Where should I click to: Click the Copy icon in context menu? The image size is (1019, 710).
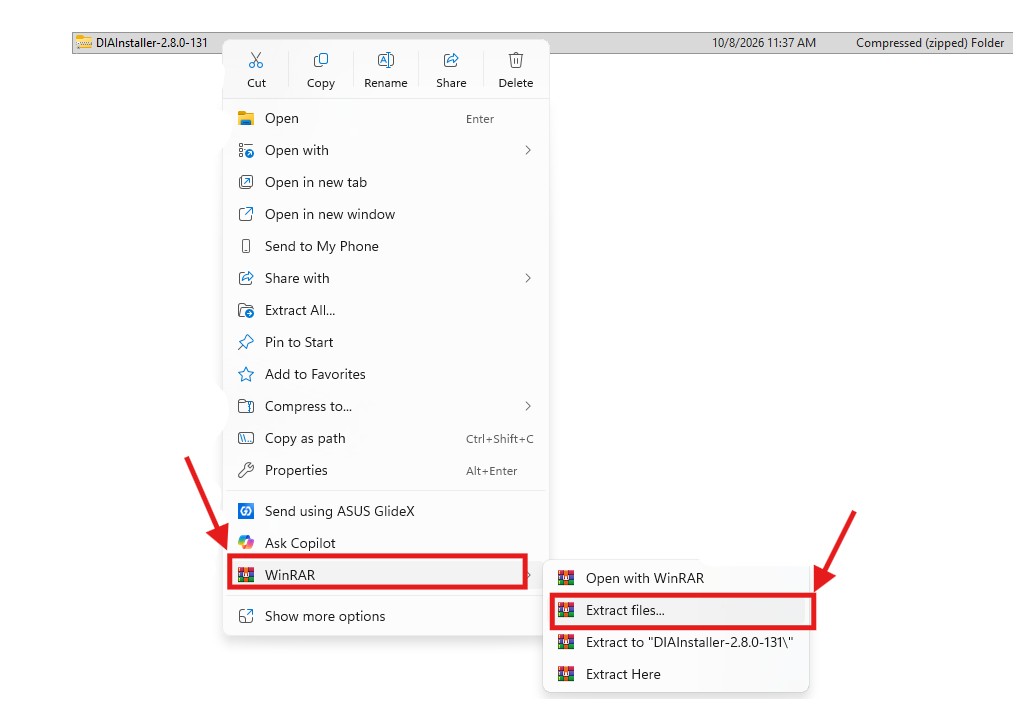click(320, 60)
